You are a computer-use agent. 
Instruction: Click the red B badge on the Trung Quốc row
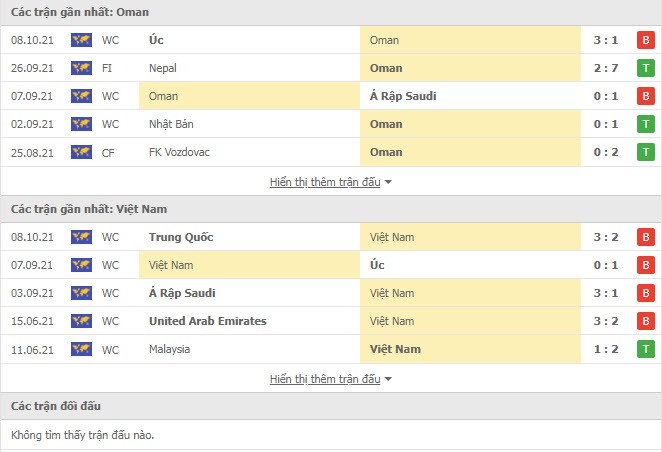point(646,237)
